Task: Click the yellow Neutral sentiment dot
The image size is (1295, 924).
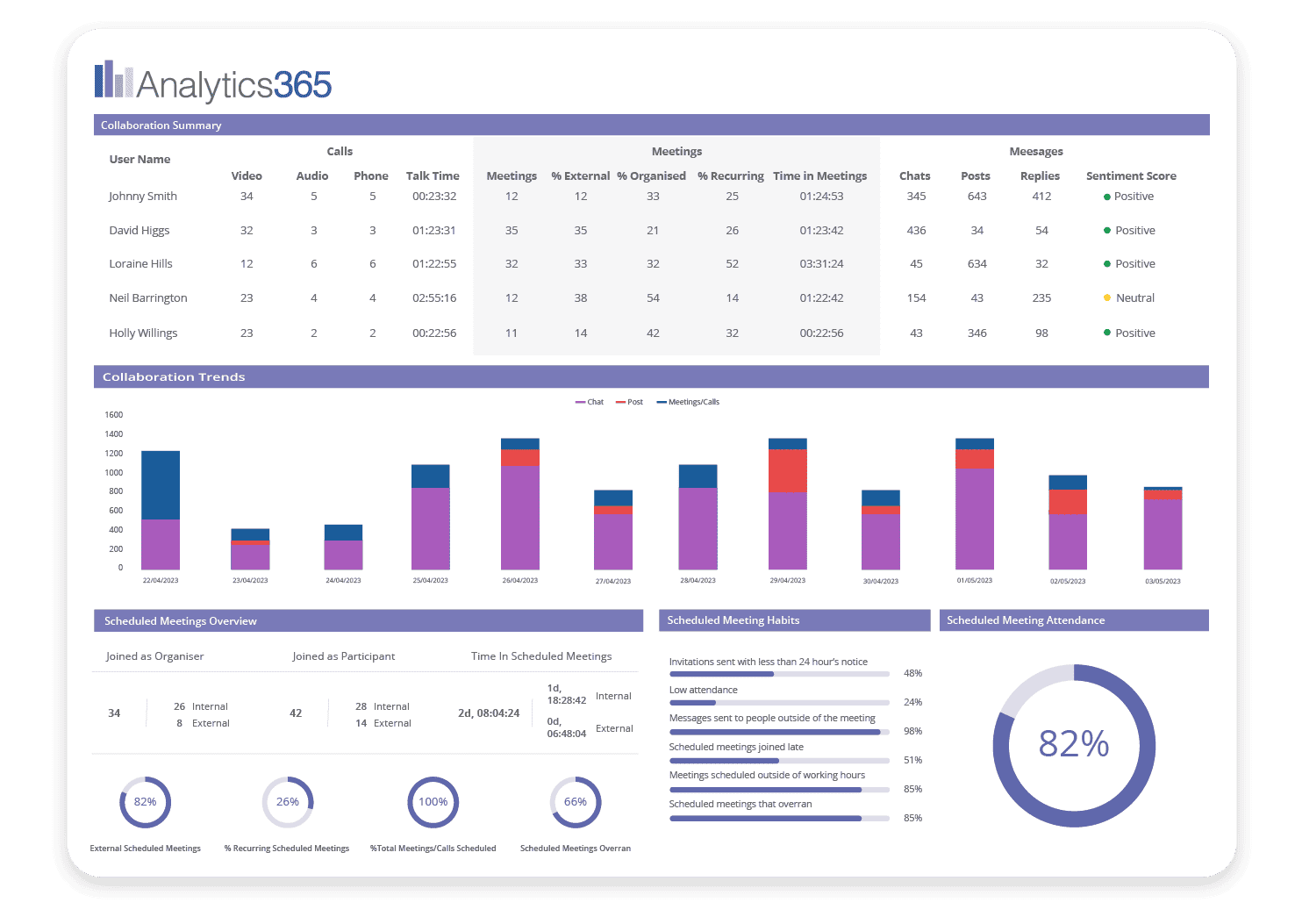Action: pos(1107,298)
